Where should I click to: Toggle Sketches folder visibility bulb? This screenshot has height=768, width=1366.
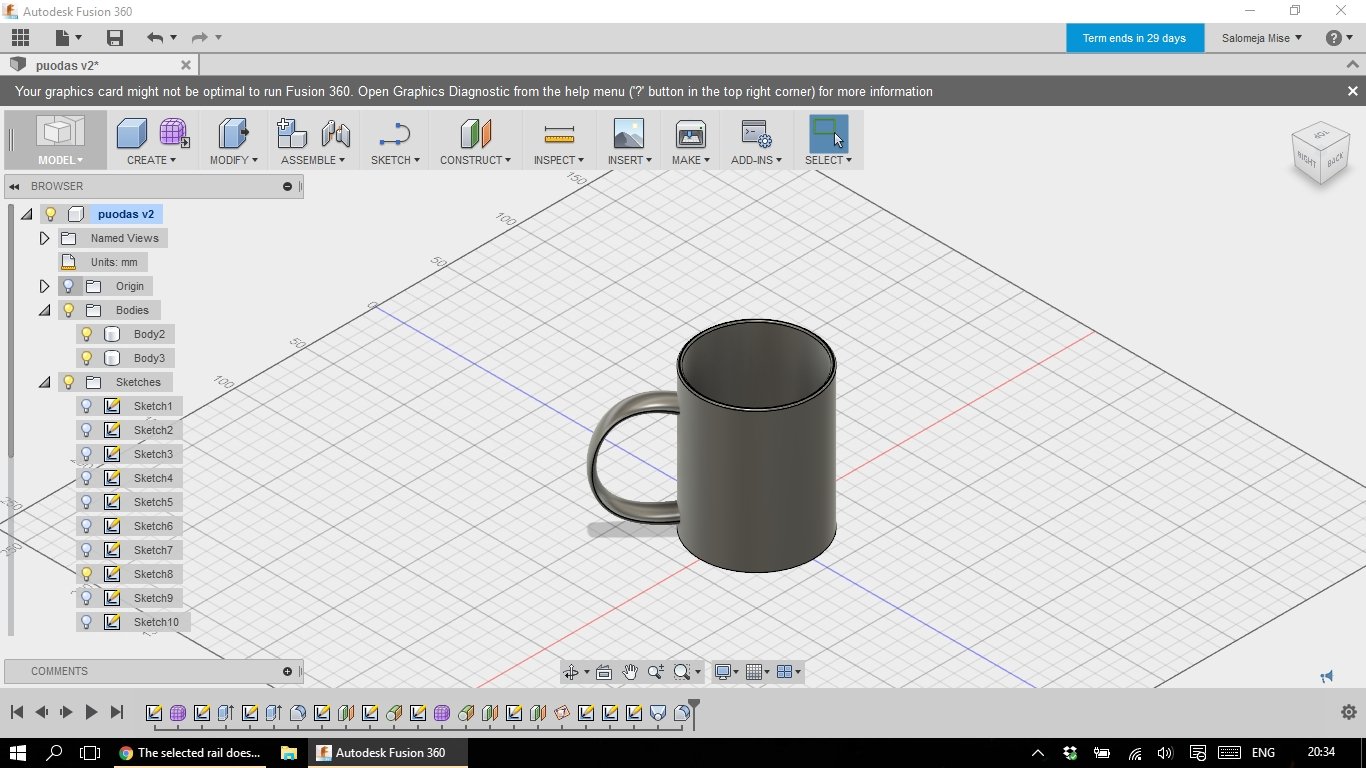click(x=69, y=382)
